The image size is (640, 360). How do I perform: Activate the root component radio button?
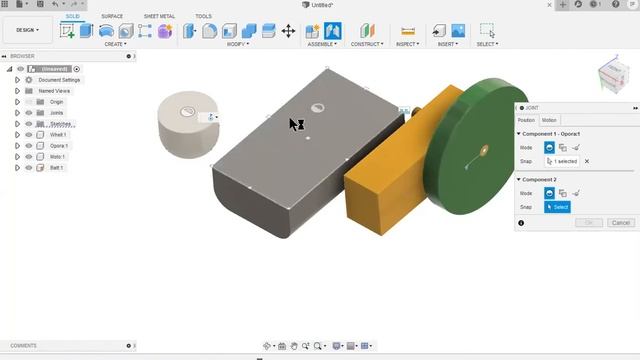77,69
